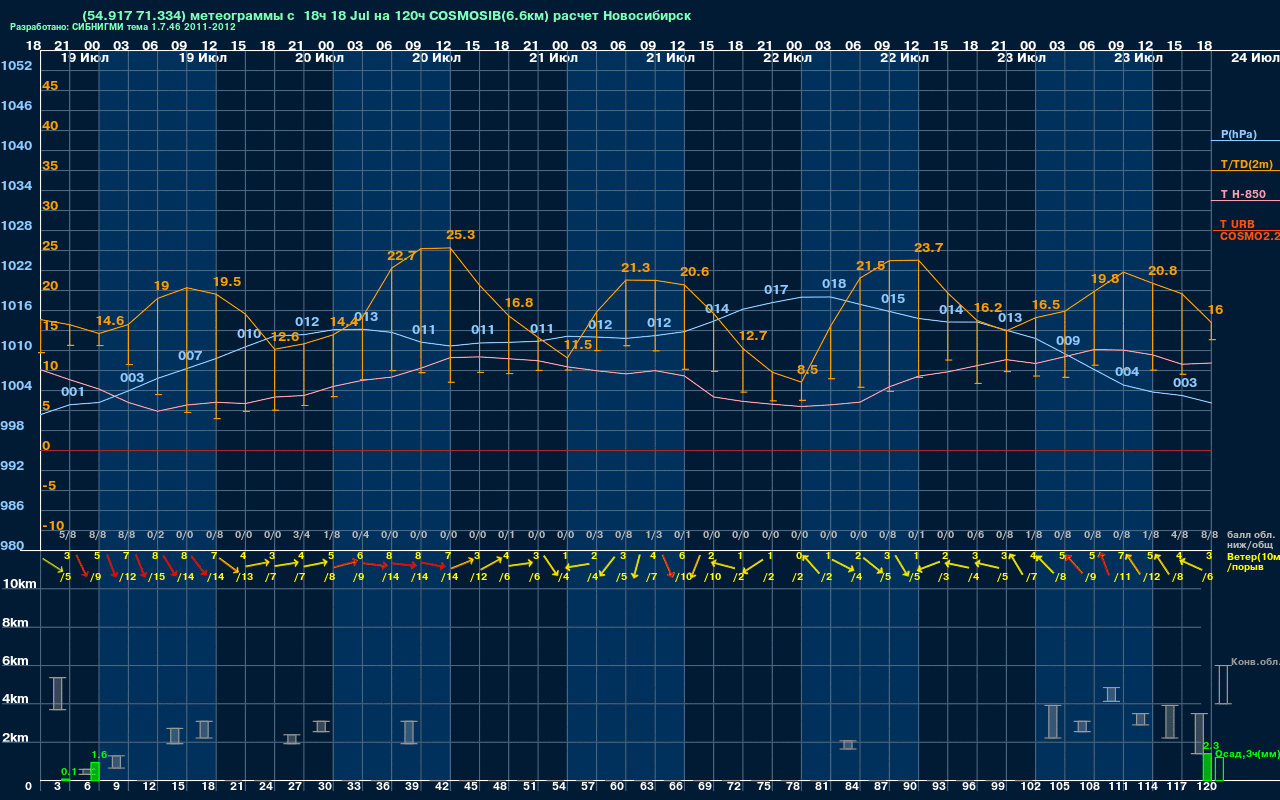This screenshot has height=800, width=1280.
Task: Click the green precipitation bar labeled 2.3
Action: click(x=1207, y=767)
